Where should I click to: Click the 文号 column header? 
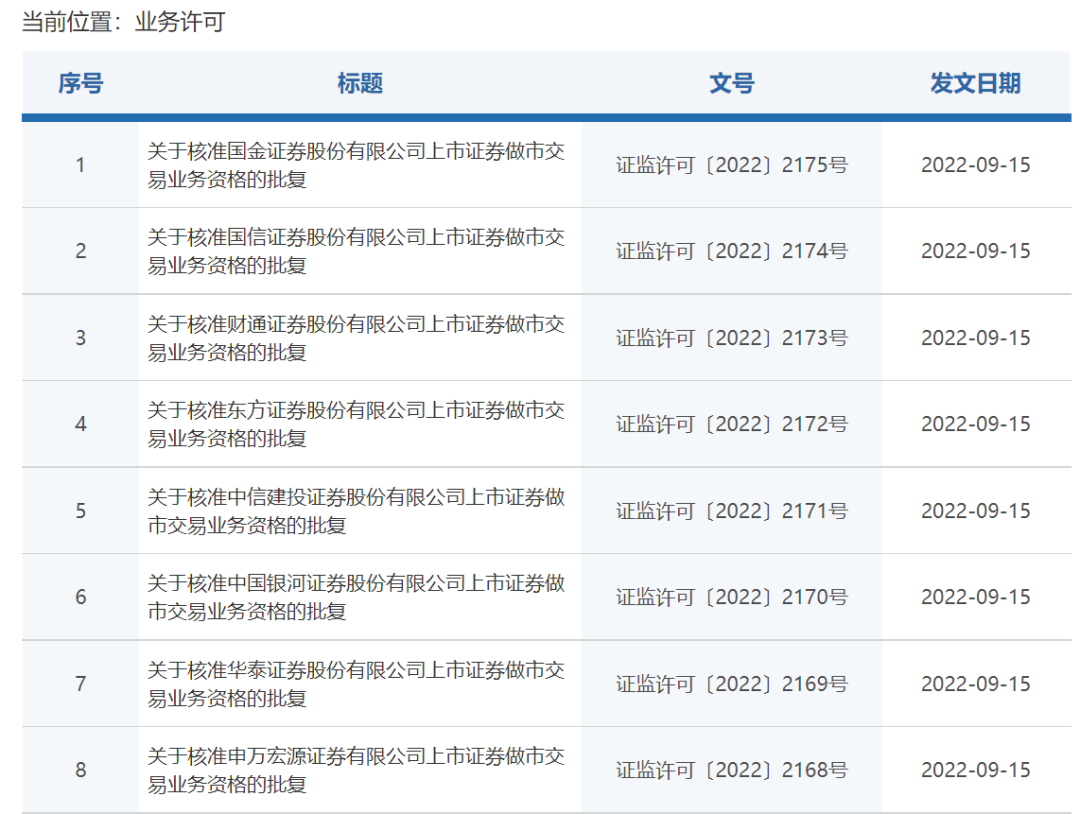click(x=731, y=83)
